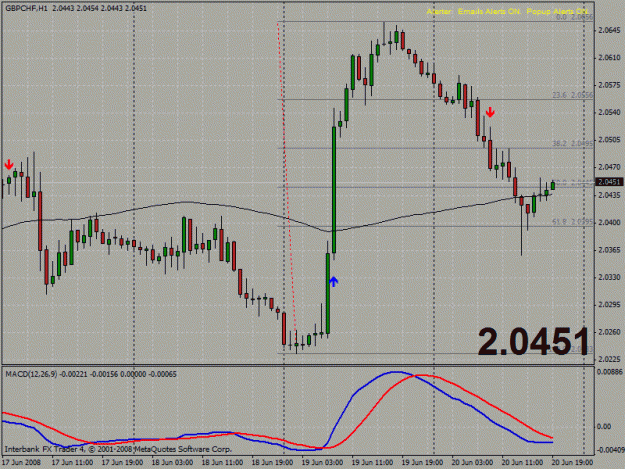Click the 2.0505 price axis label
The width and height of the screenshot is (625, 469).
click(609, 140)
